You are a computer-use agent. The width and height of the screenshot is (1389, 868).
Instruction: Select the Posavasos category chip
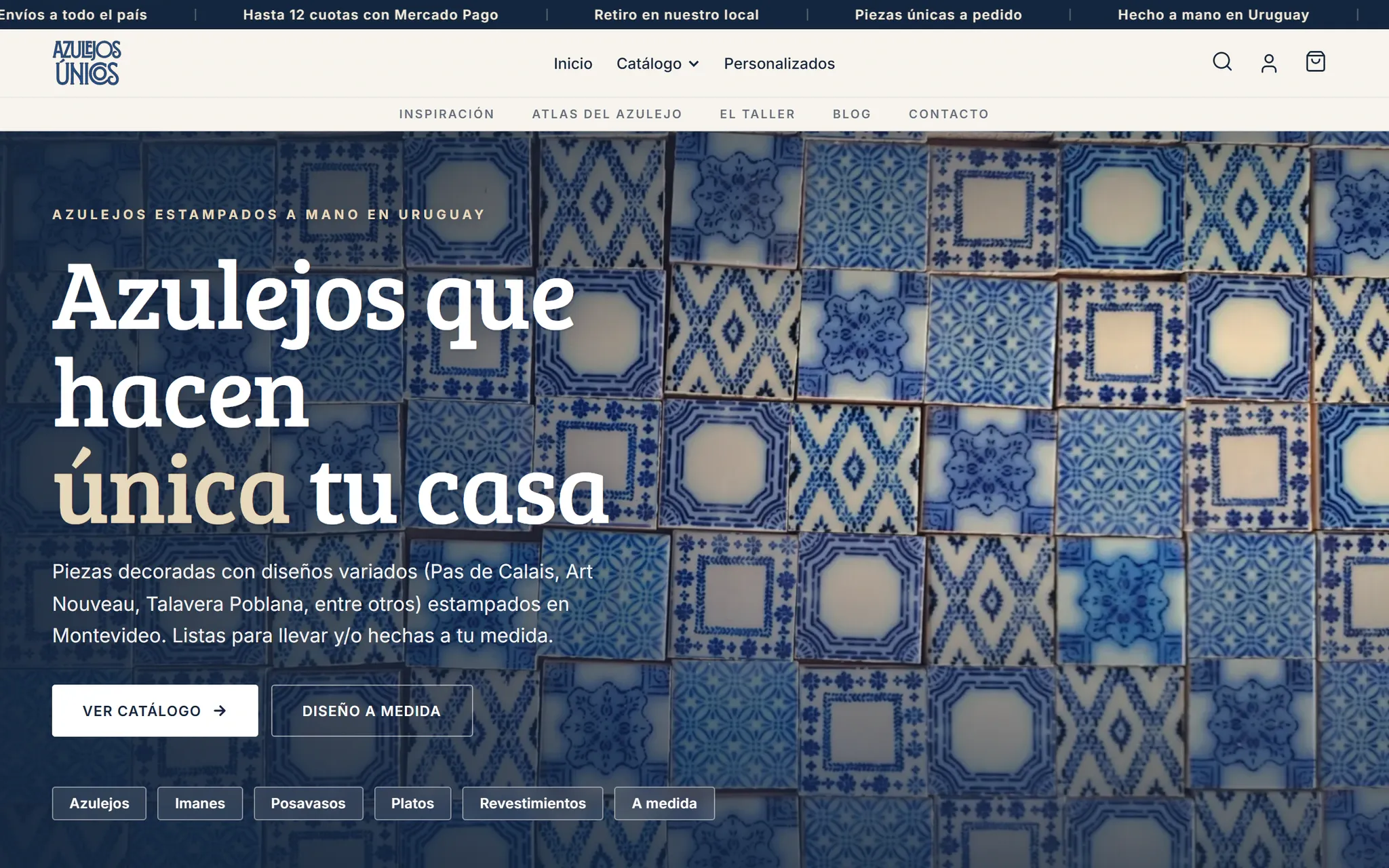[309, 804]
